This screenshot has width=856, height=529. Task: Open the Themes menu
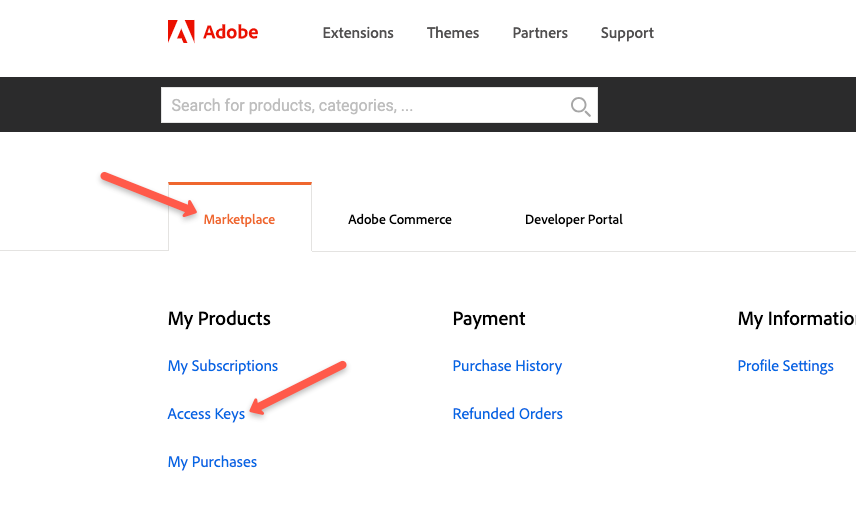[453, 33]
